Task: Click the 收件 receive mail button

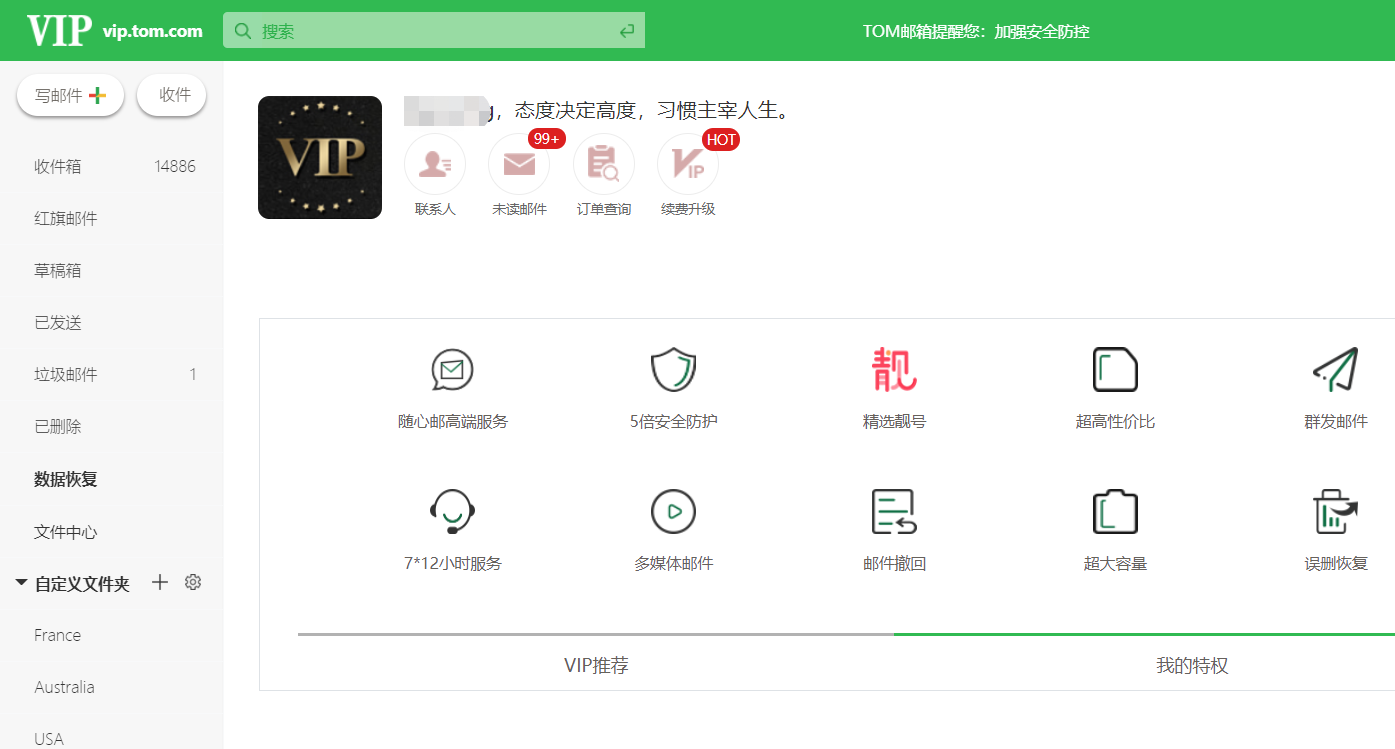Action: pyautogui.click(x=171, y=94)
